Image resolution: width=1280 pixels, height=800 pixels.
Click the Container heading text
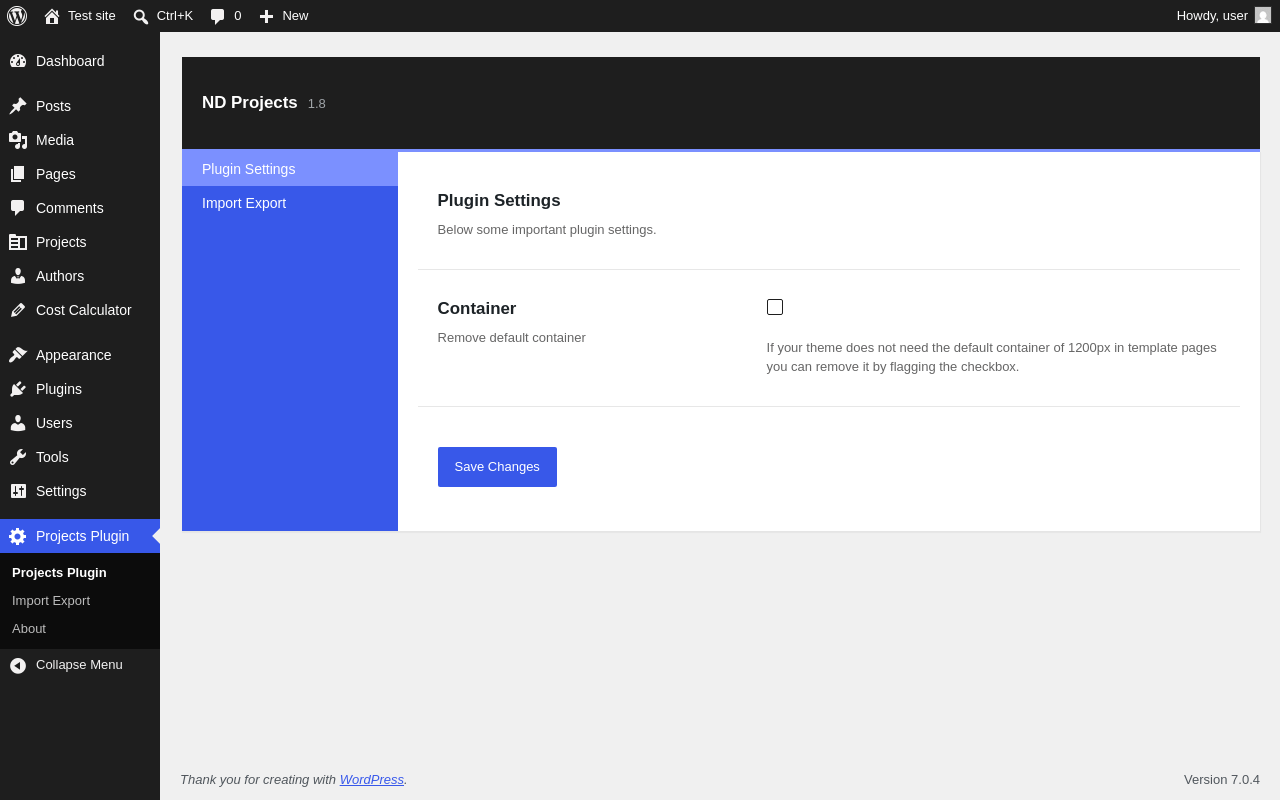[x=477, y=309]
